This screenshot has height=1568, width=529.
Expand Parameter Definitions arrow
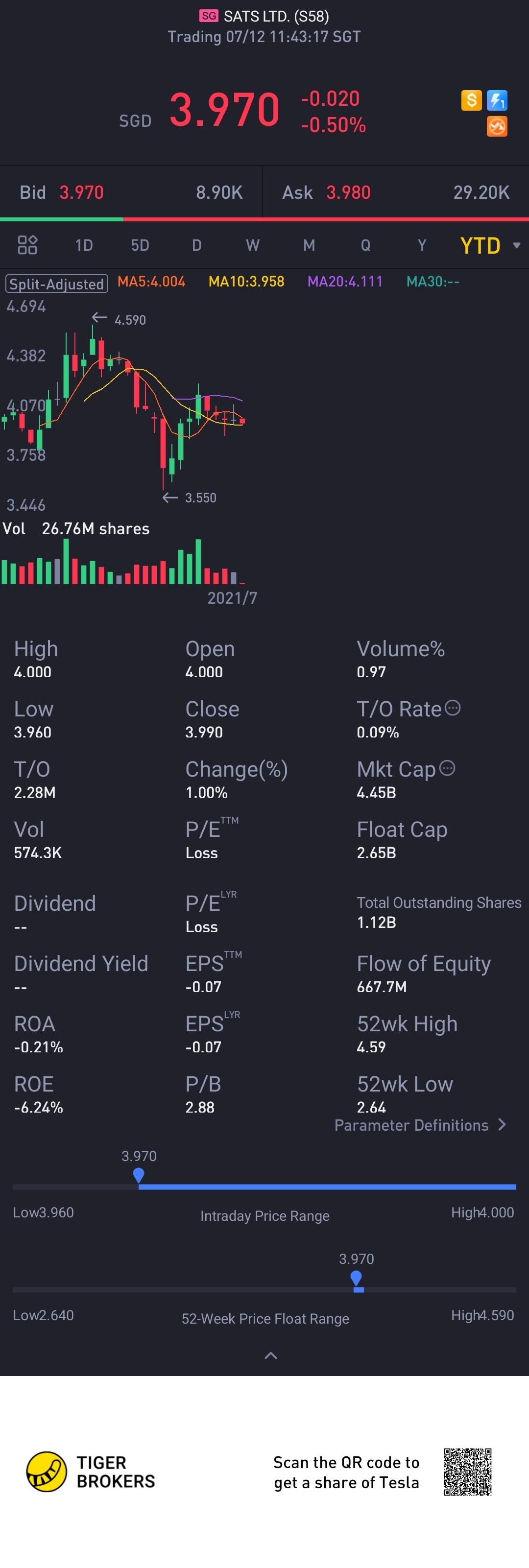click(x=502, y=1124)
